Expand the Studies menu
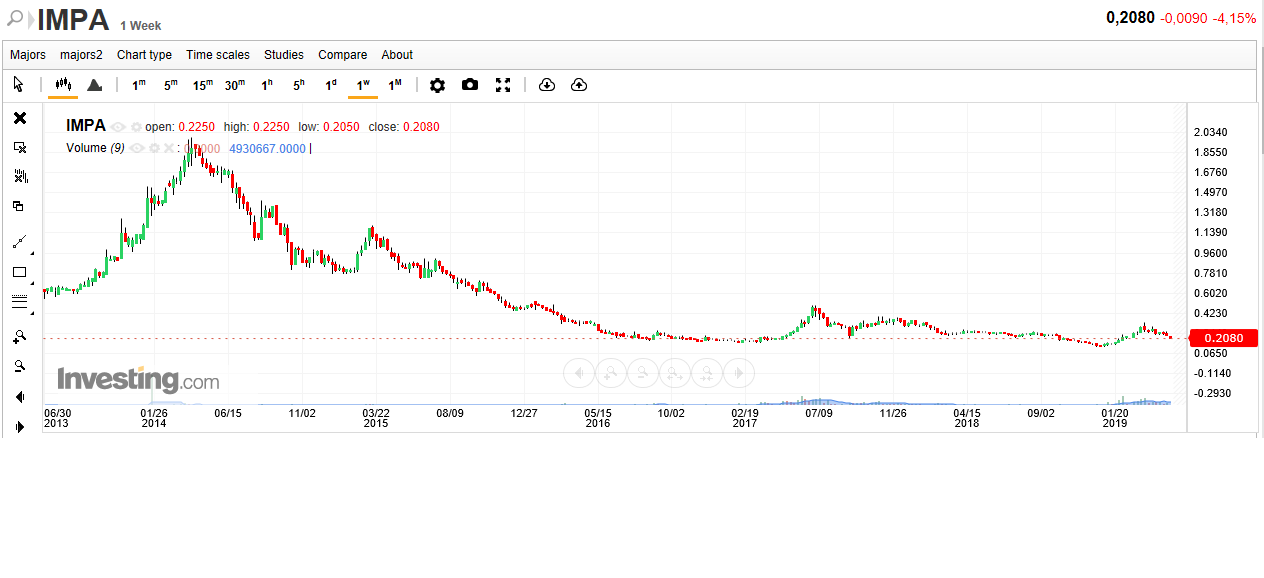The width and height of the screenshot is (1264, 578). pos(284,55)
